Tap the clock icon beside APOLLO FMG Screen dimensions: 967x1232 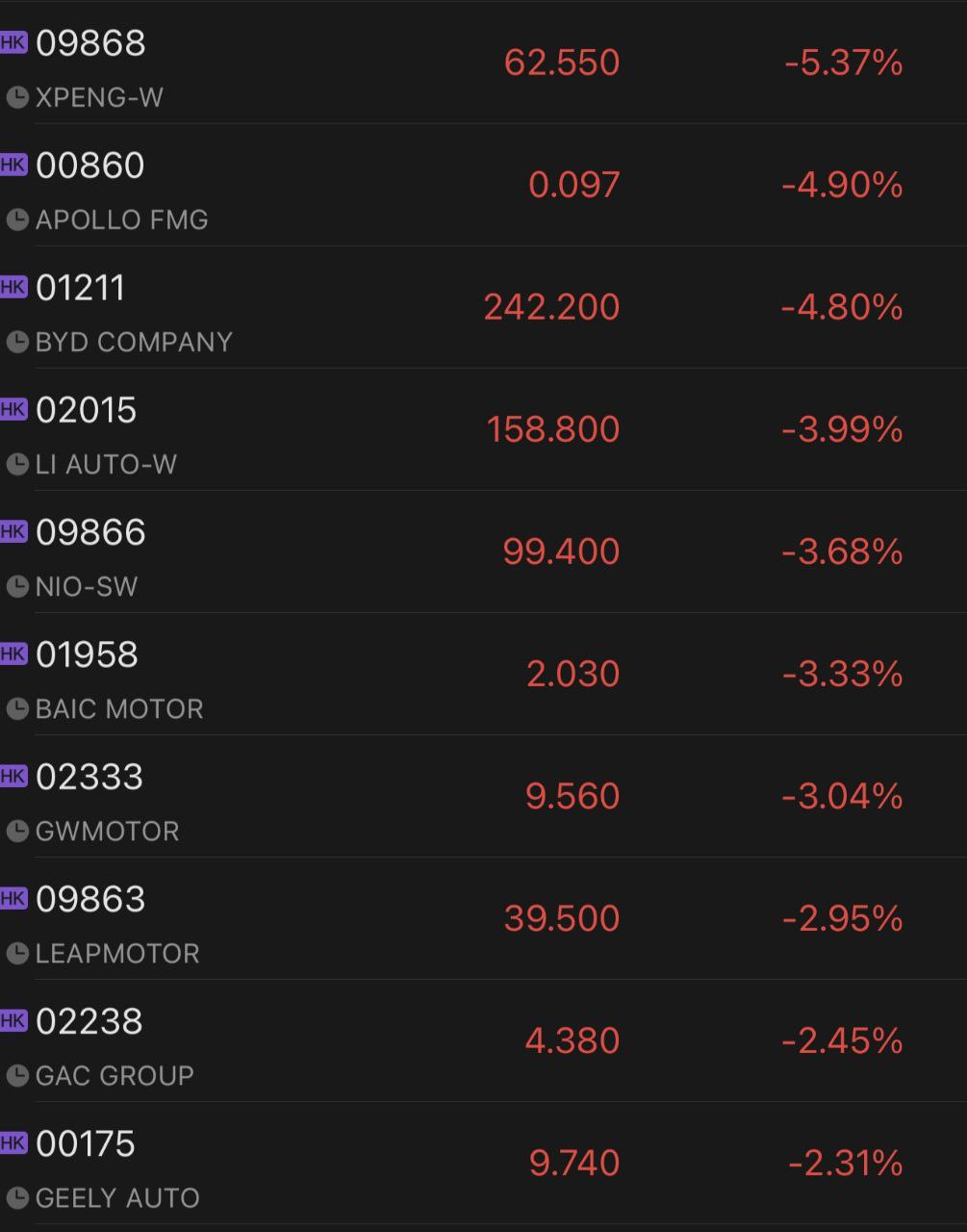[x=17, y=219]
